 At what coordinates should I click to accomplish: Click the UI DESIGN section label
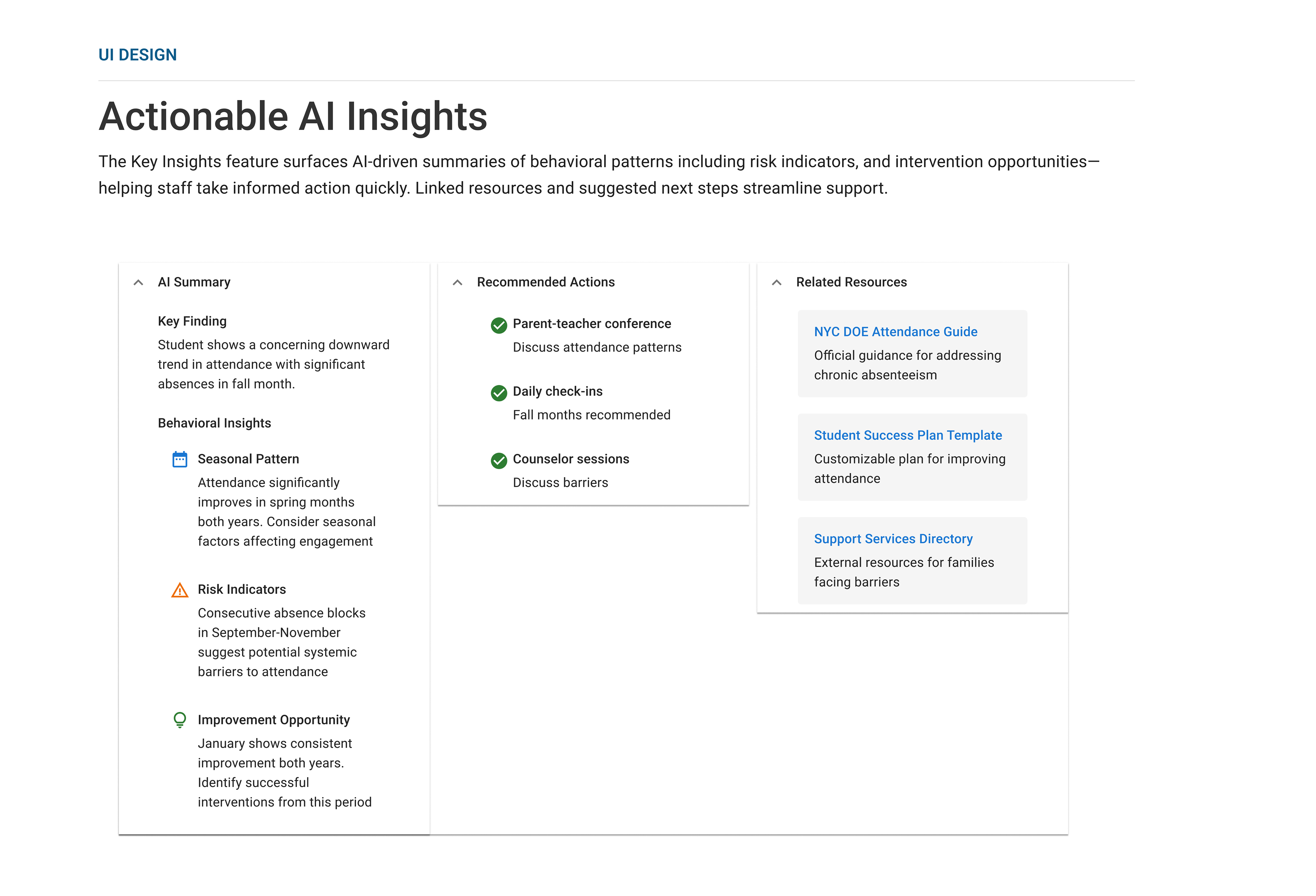click(x=138, y=55)
